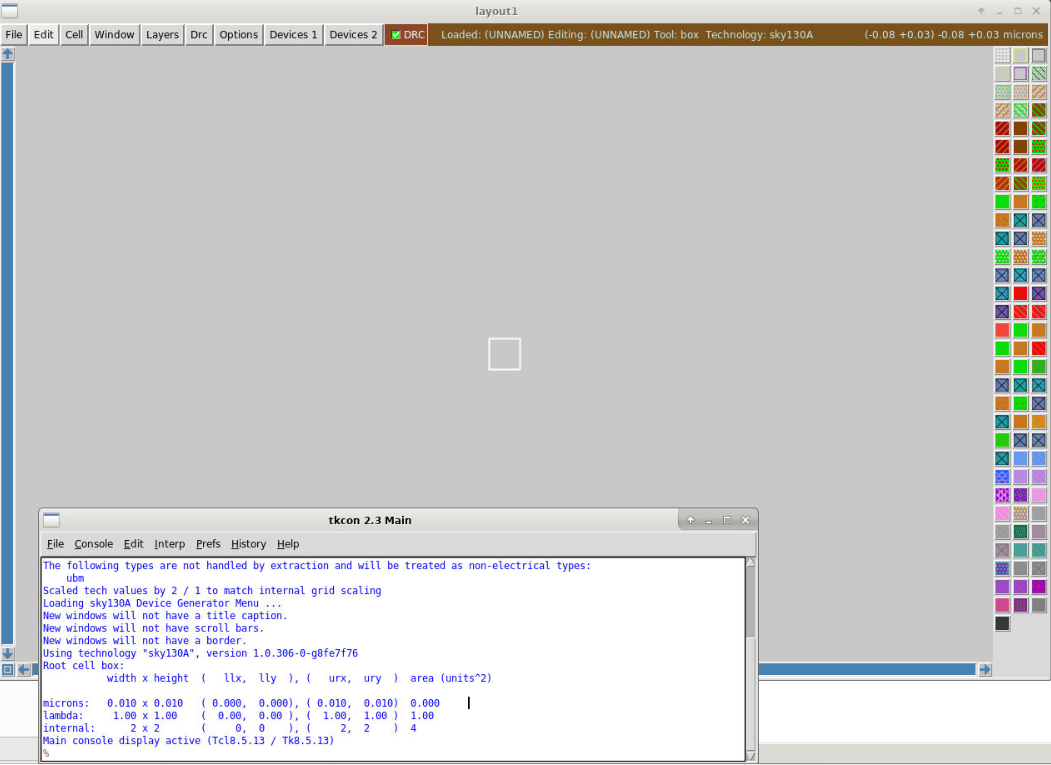The height and width of the screenshot is (765, 1051).
Task: Open tkcon File menu
Action: [x=55, y=544]
